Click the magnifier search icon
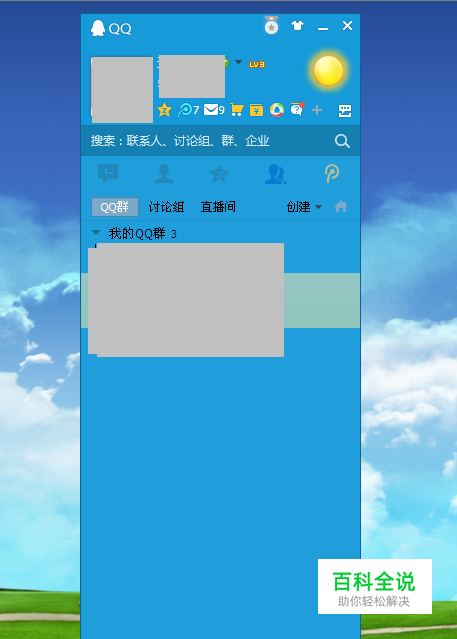The image size is (457, 639). [x=342, y=141]
